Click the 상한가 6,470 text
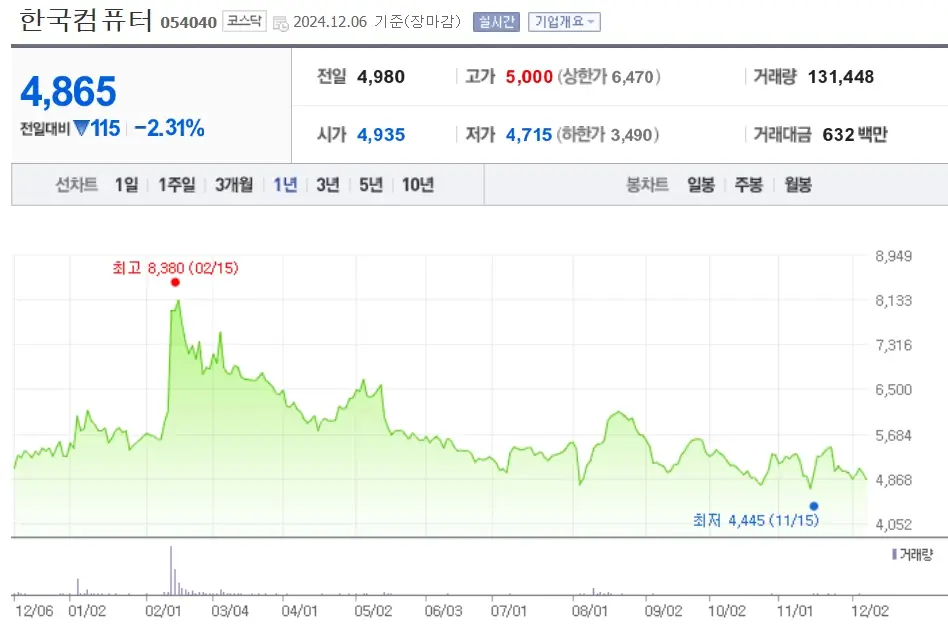 [x=609, y=77]
